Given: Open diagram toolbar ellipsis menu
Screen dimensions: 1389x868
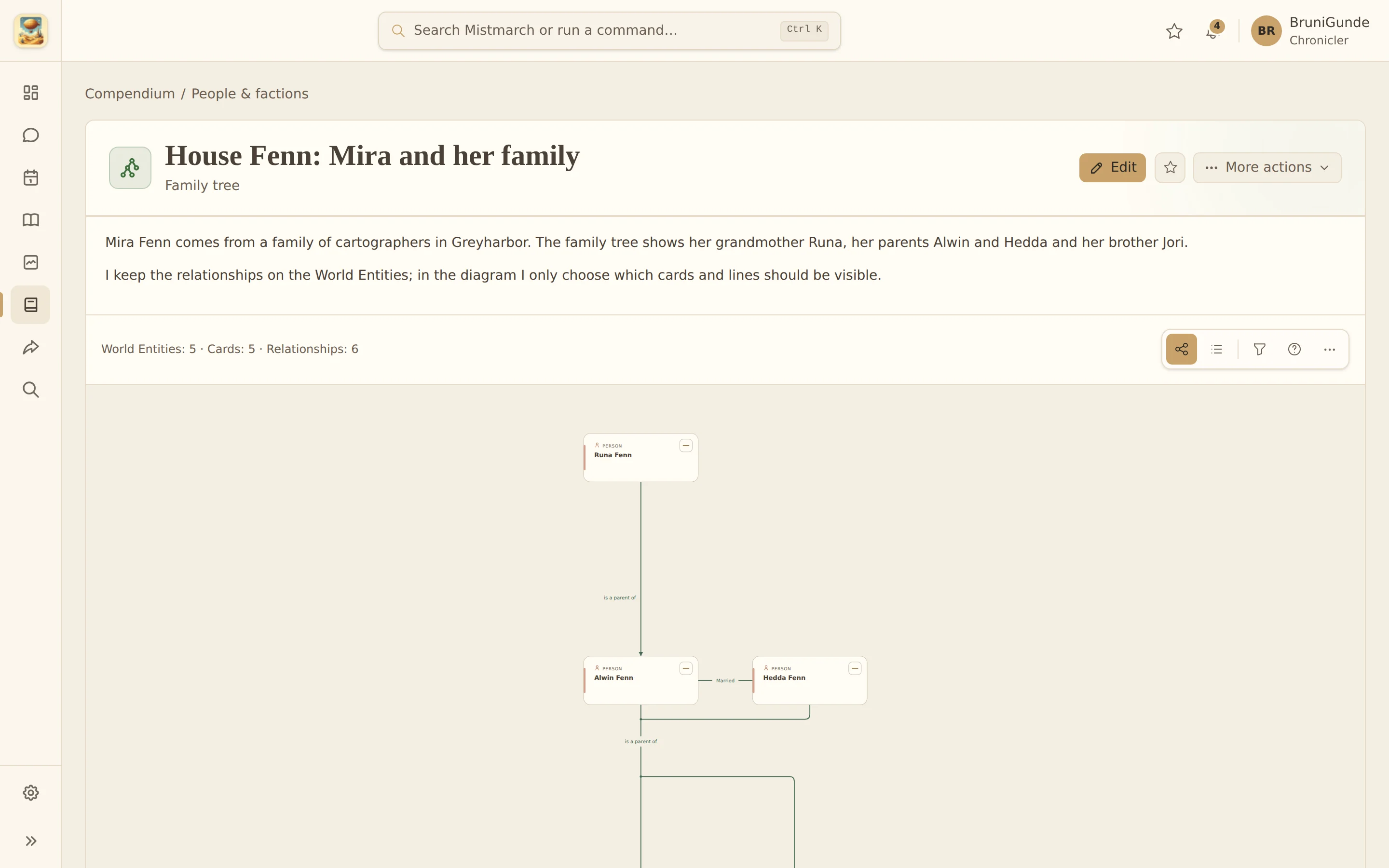Looking at the screenshot, I should tap(1329, 349).
